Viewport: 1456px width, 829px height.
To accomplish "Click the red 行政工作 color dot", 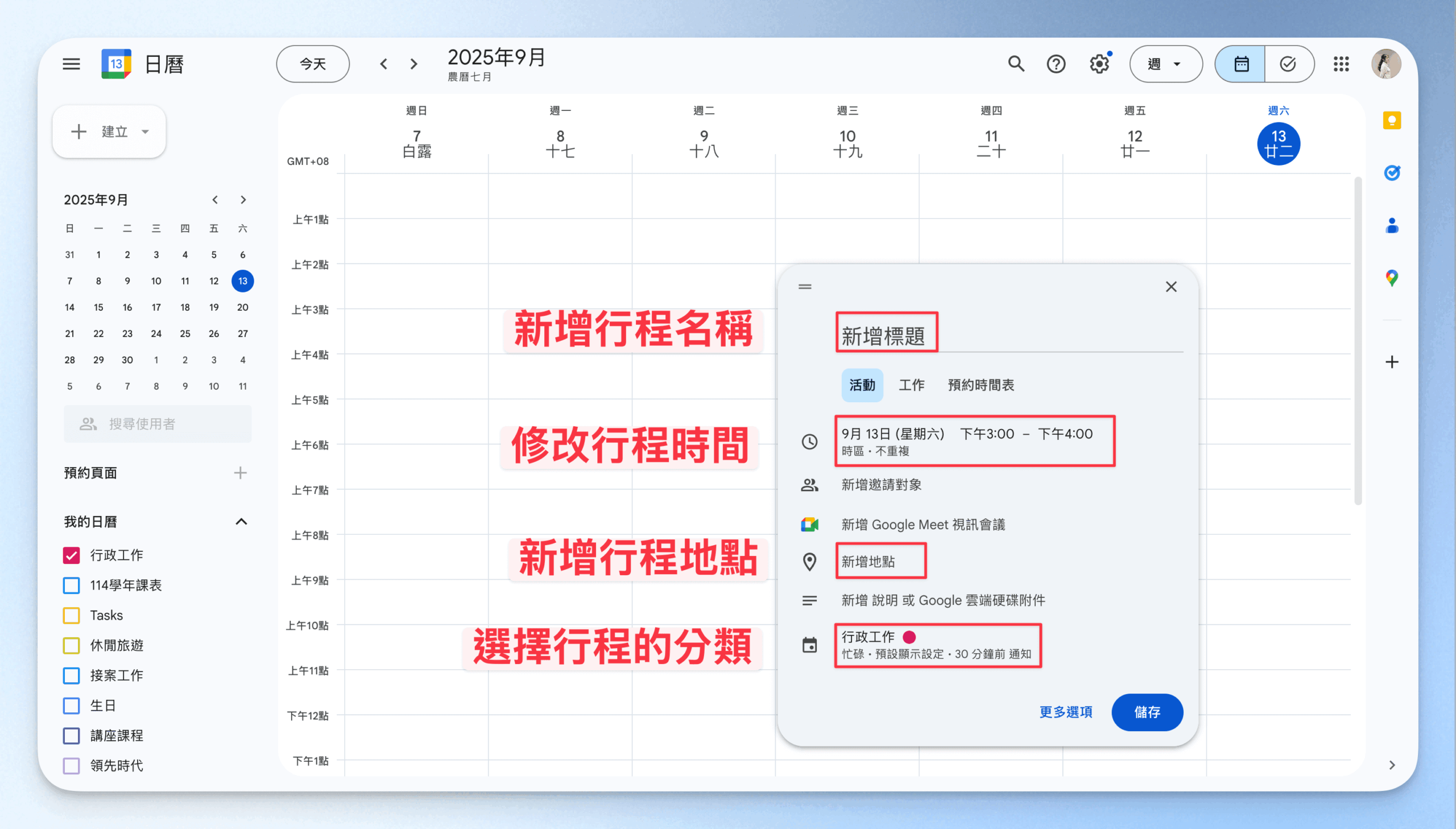I will (x=909, y=637).
